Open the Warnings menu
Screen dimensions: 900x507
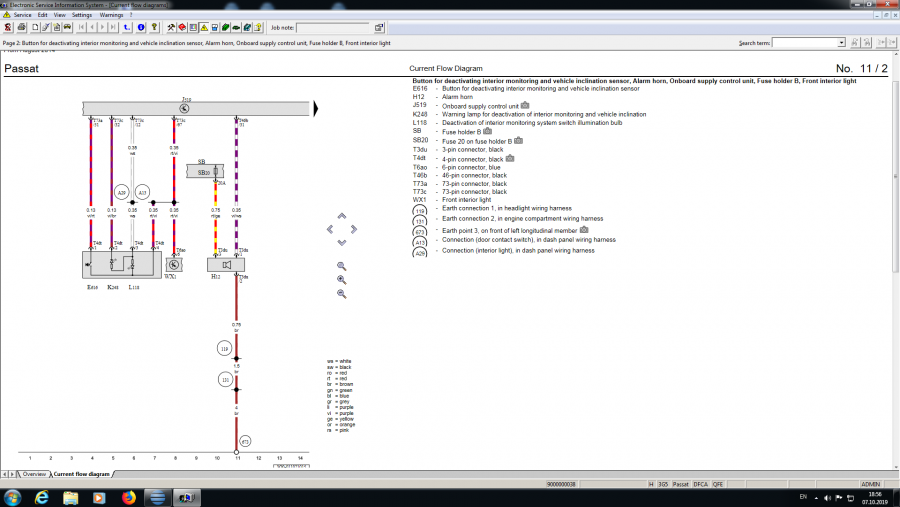(111, 15)
